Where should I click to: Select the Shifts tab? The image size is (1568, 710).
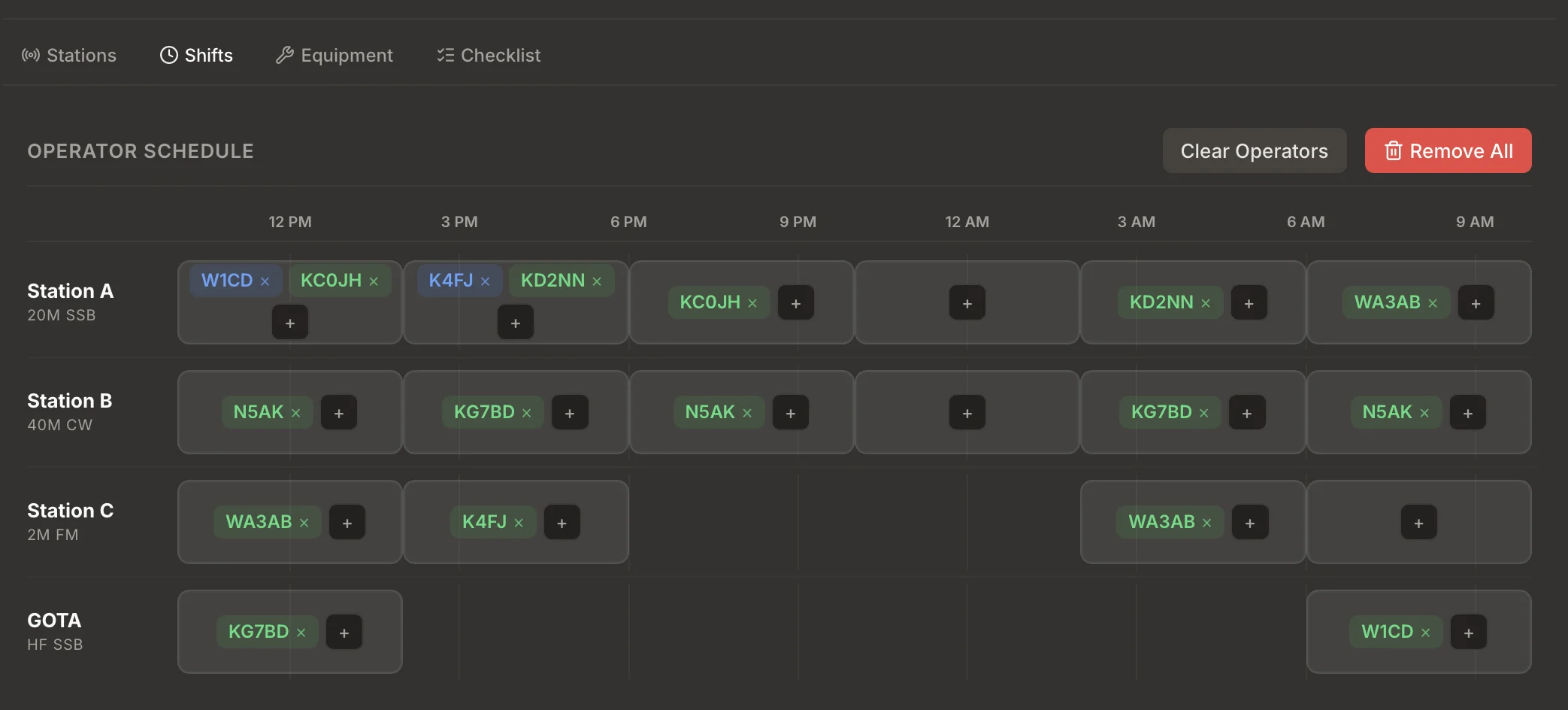[x=196, y=55]
